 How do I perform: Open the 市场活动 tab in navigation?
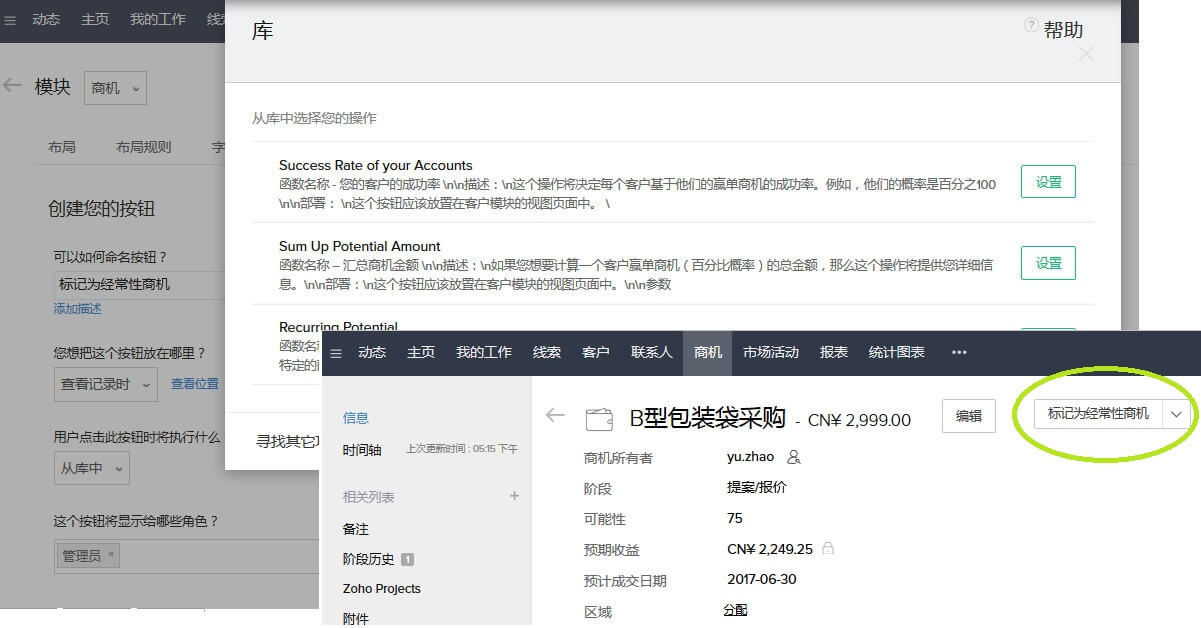(x=770, y=352)
